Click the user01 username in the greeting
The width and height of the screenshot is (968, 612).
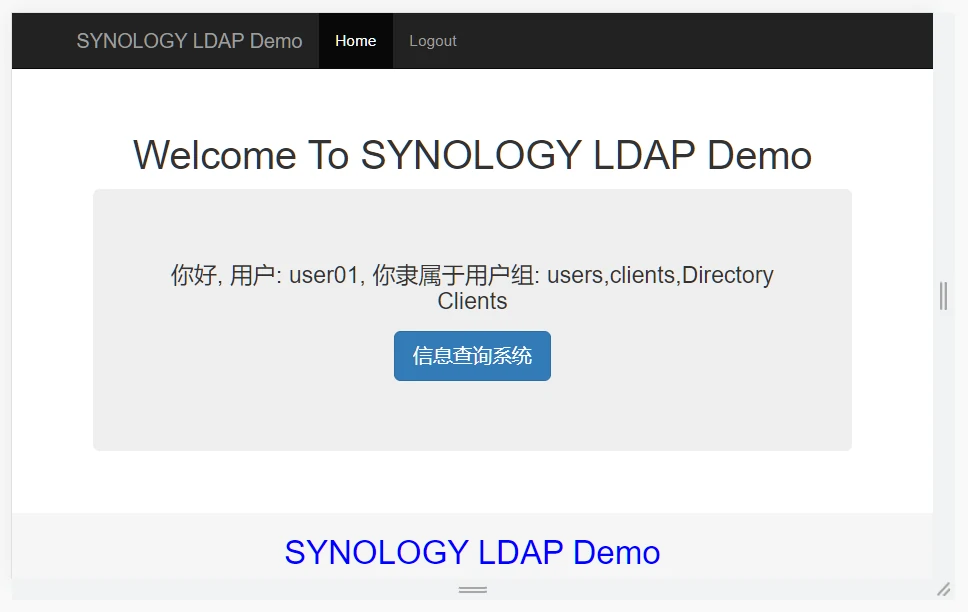click(x=323, y=276)
